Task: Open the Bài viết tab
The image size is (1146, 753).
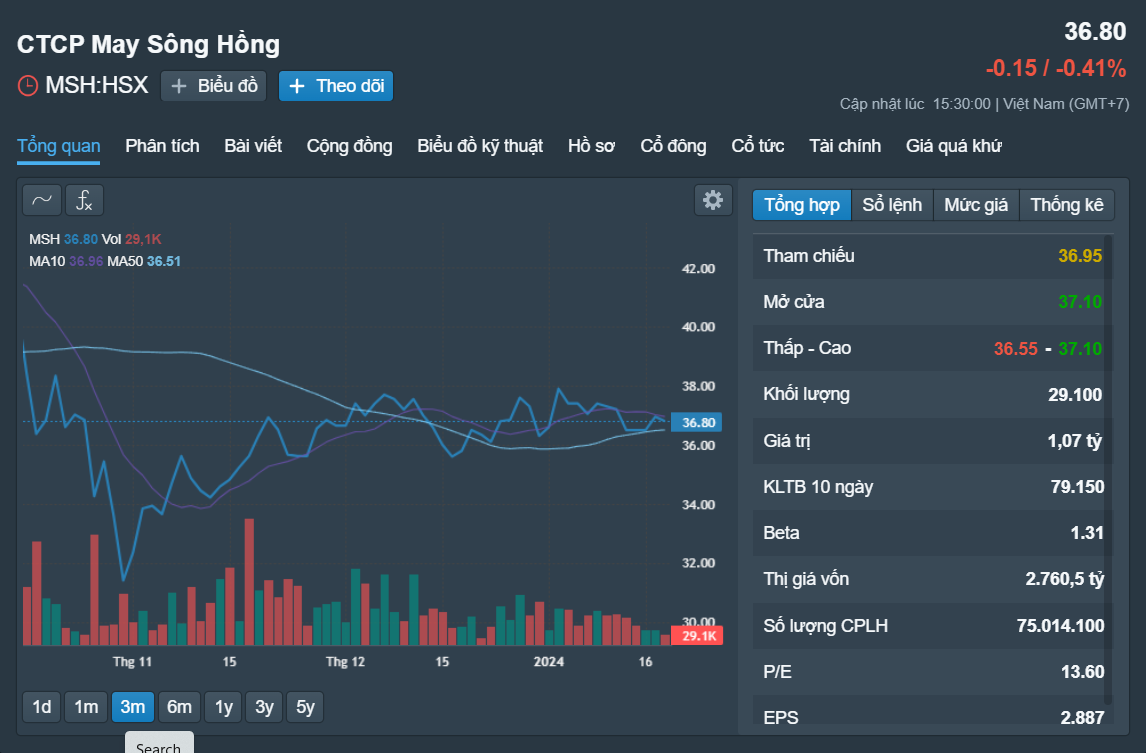Action: coord(253,145)
